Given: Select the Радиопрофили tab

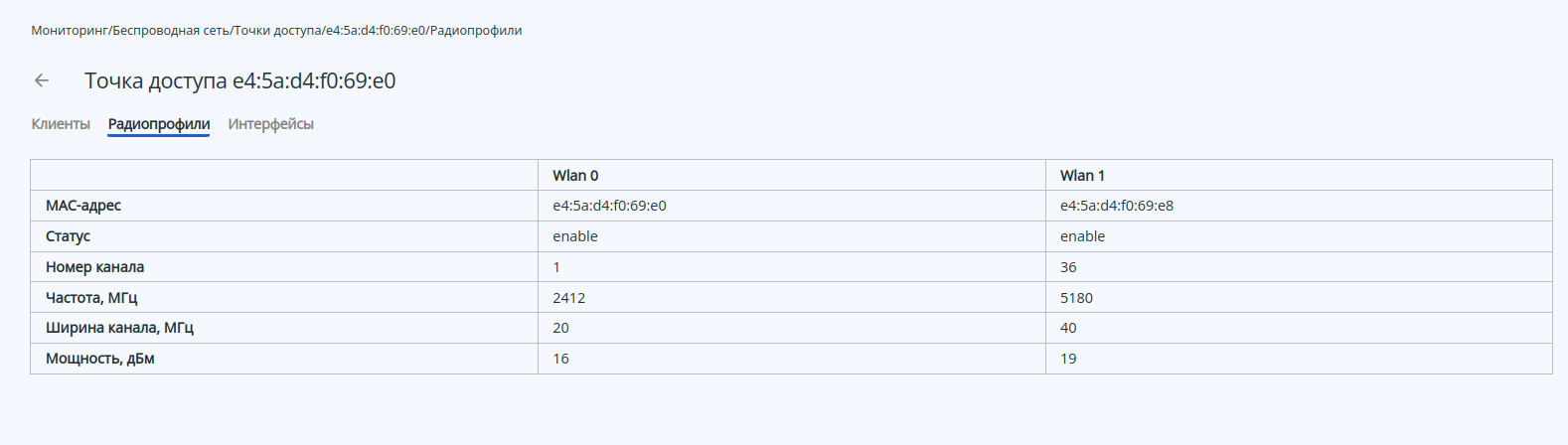Looking at the screenshot, I should coord(159,124).
